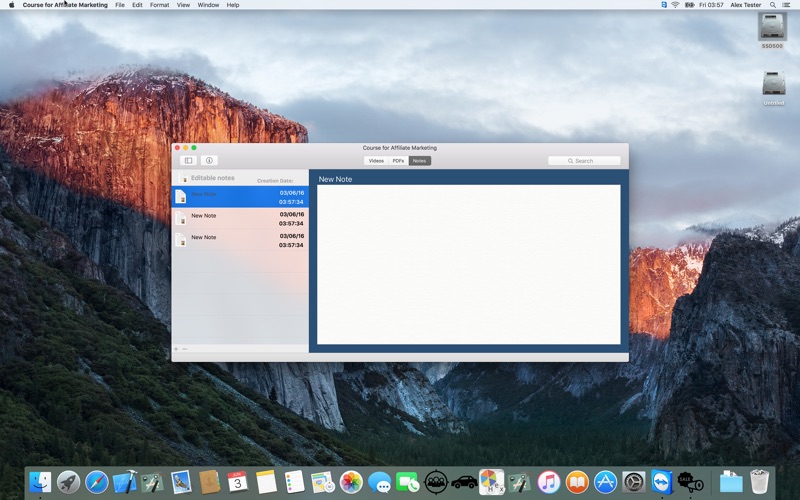The image size is (800, 500).
Task: Open the App Store in dock
Action: (x=605, y=482)
